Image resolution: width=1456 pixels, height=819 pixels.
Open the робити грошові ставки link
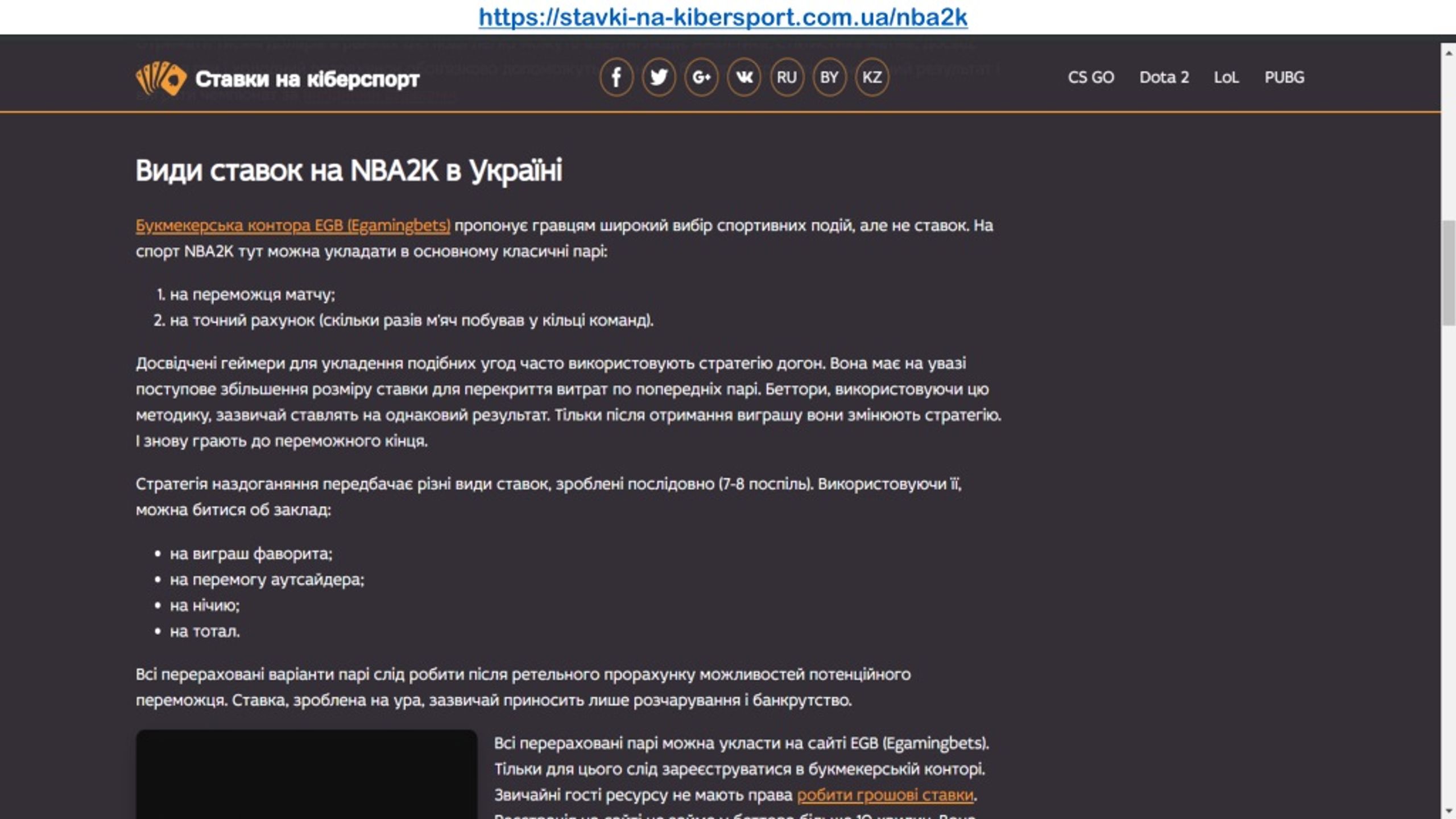pos(885,795)
